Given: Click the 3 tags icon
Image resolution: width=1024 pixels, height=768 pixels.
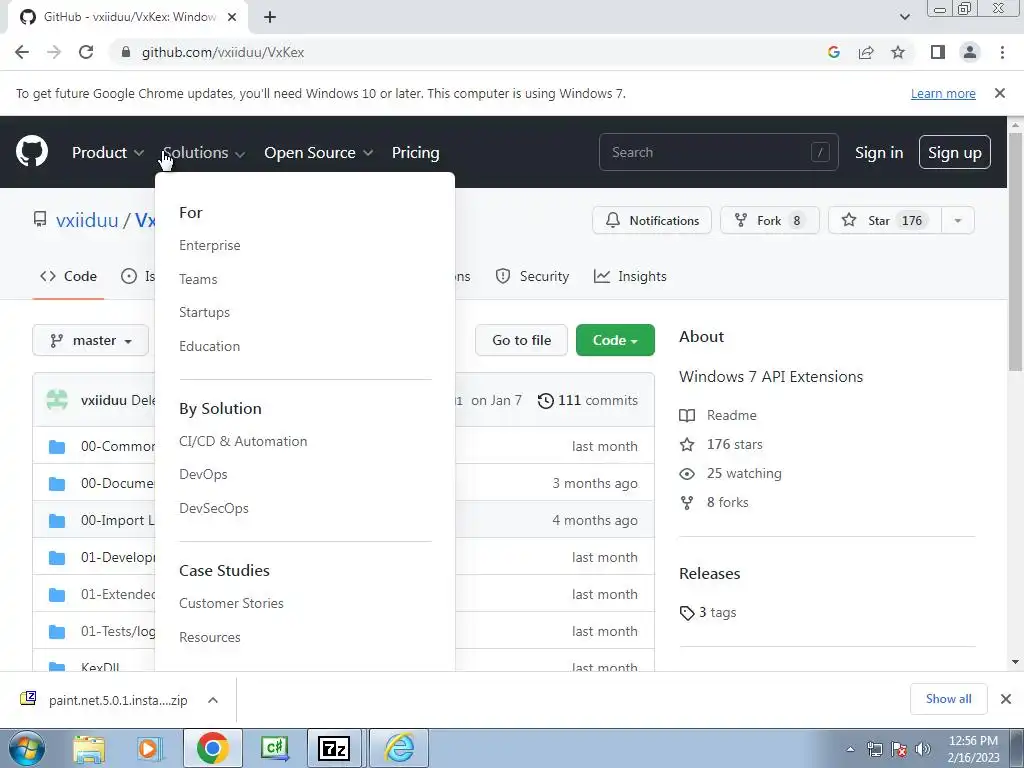Looking at the screenshot, I should point(686,613).
